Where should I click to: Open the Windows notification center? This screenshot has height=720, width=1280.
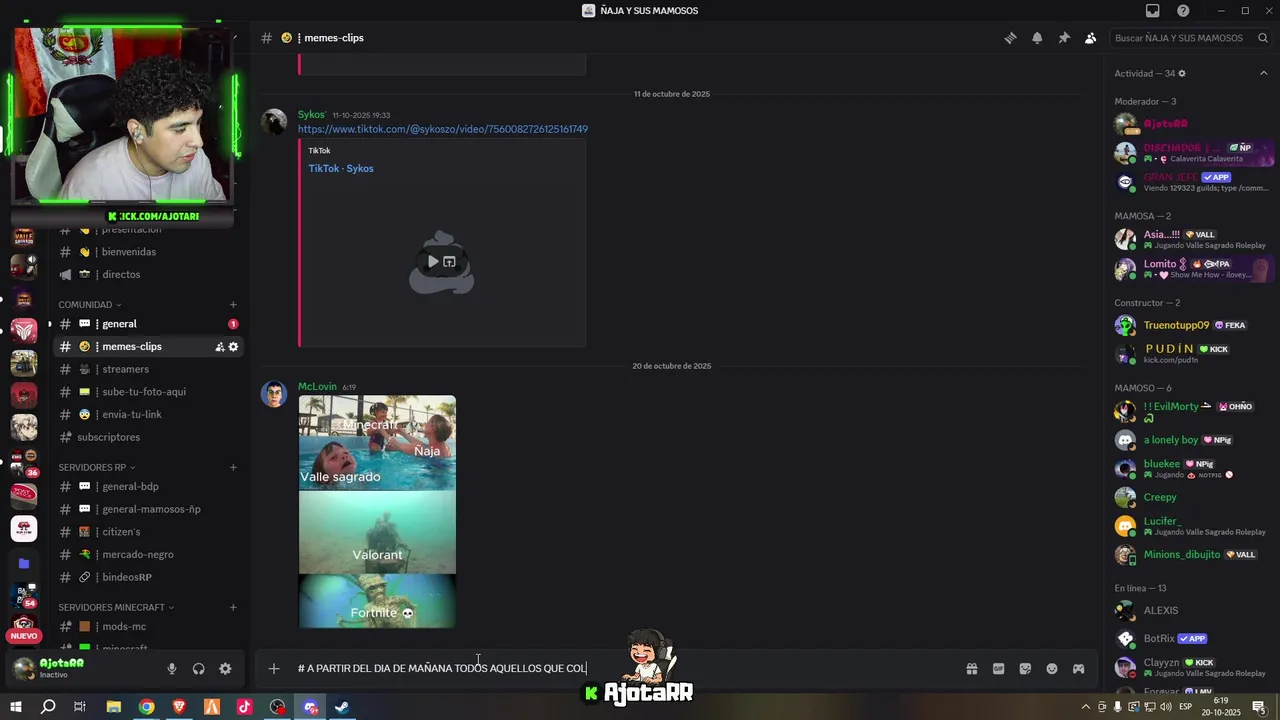point(1259,707)
